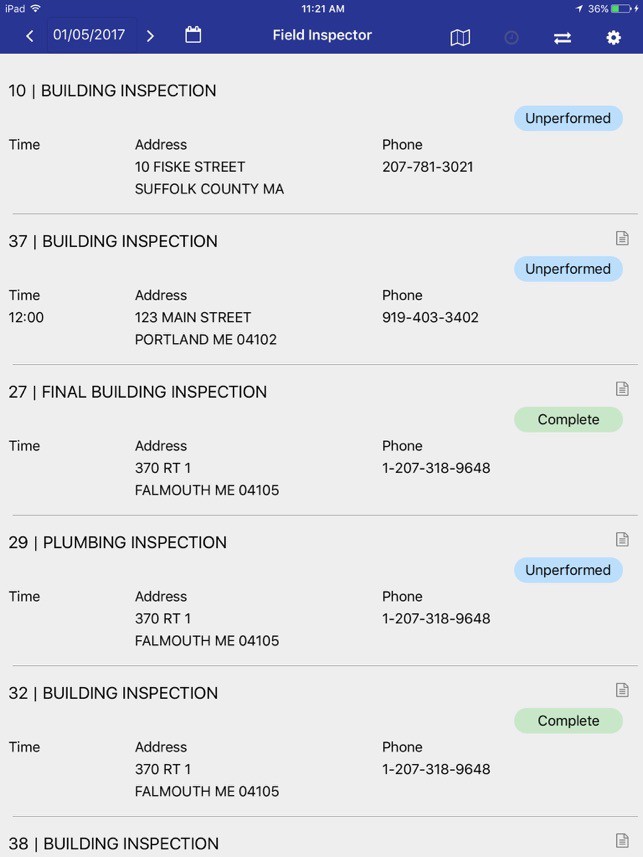Open notes icon for inspection 32

click(x=622, y=690)
